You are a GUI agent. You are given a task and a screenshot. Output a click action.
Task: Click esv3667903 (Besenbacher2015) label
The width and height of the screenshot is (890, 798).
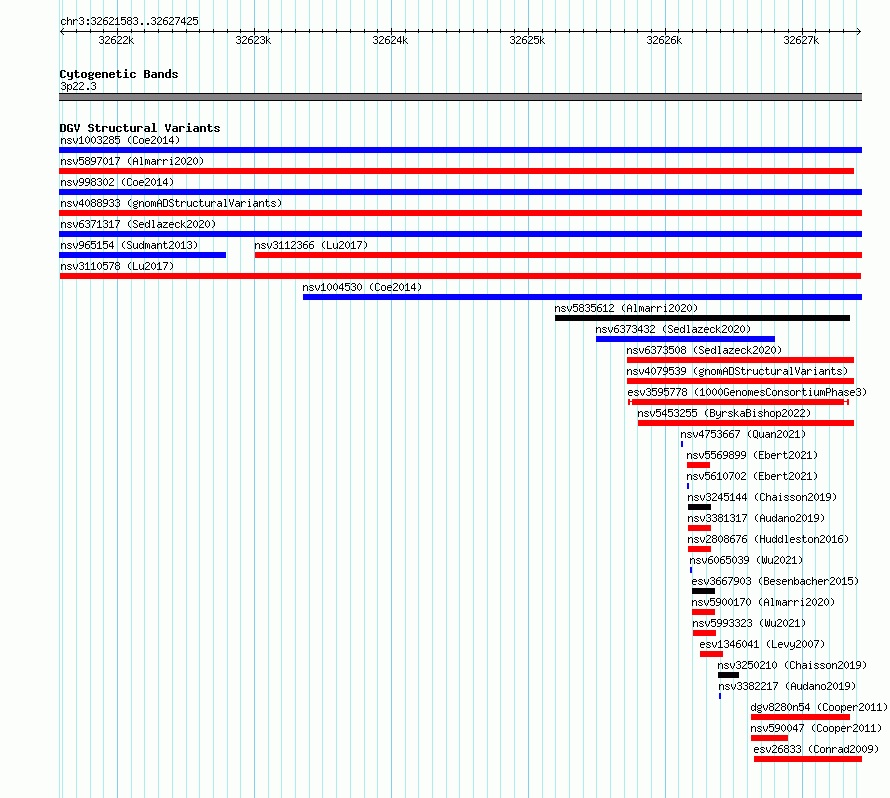point(775,581)
